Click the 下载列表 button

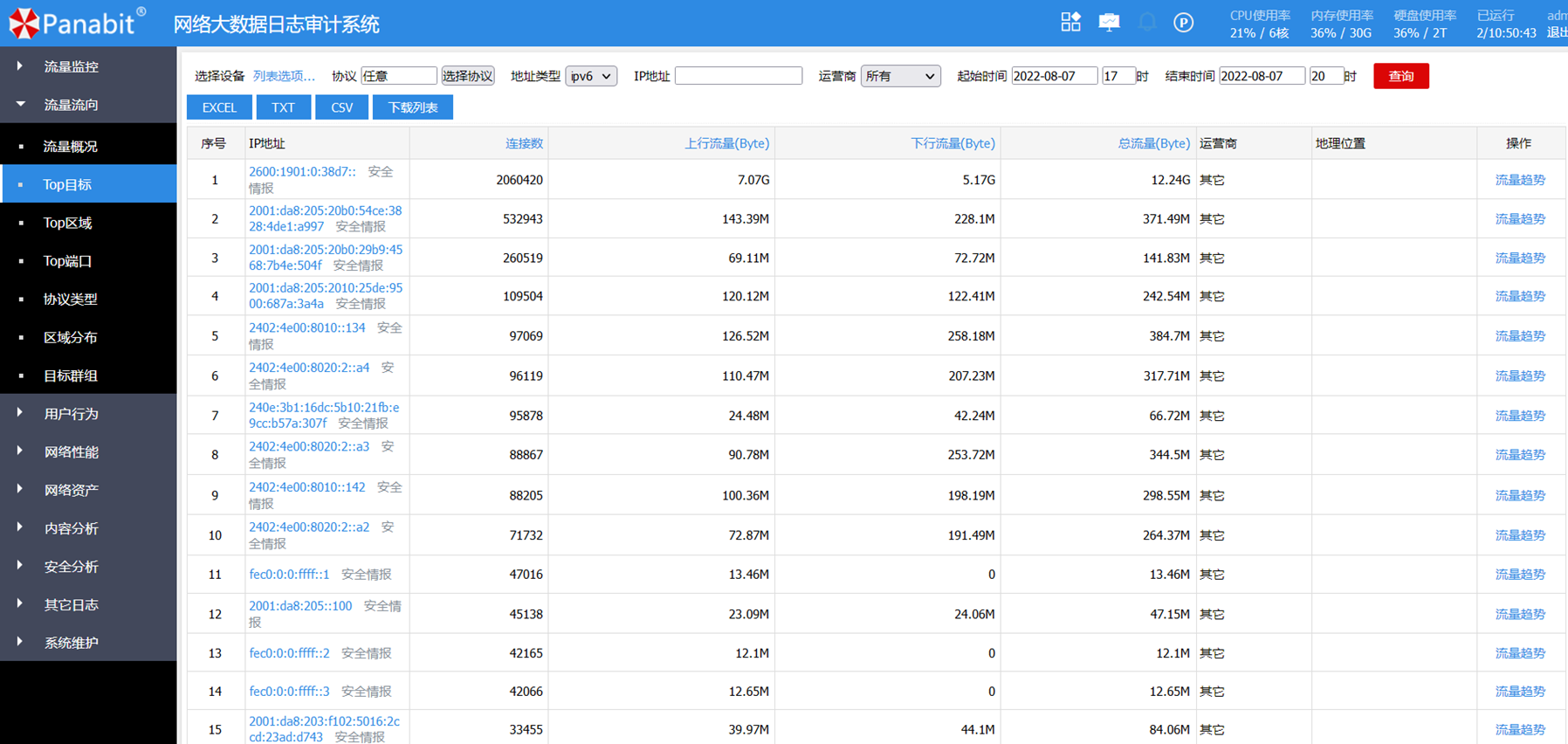pyautogui.click(x=412, y=107)
